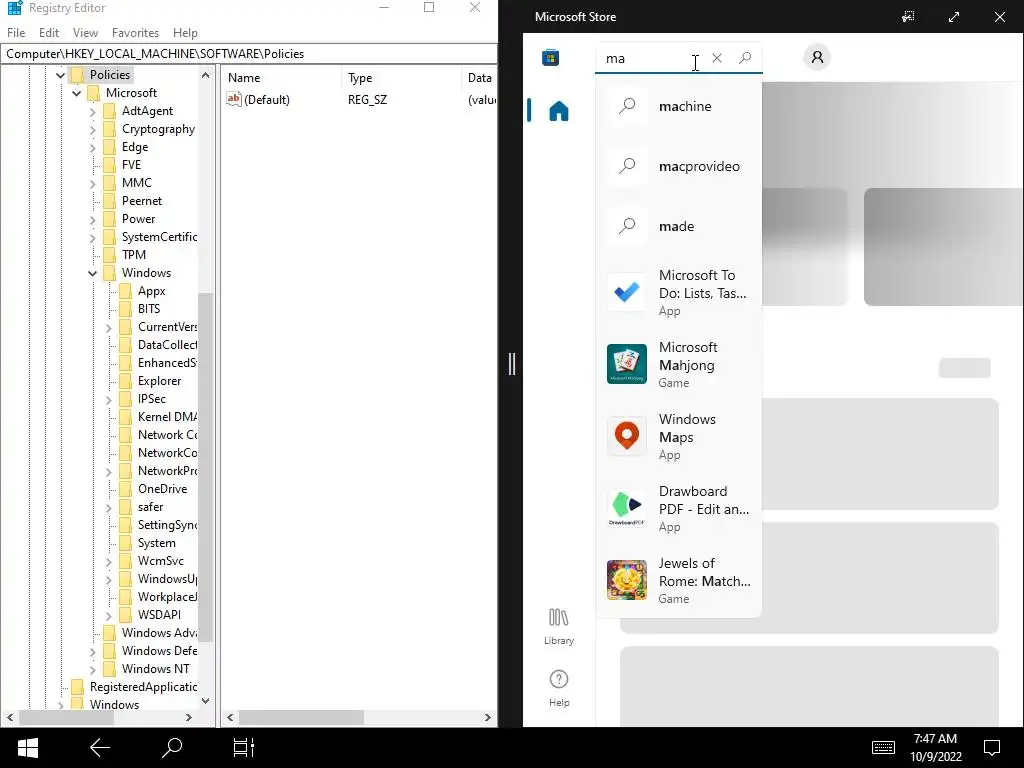
Task: Click the Type column header
Action: pos(400,78)
